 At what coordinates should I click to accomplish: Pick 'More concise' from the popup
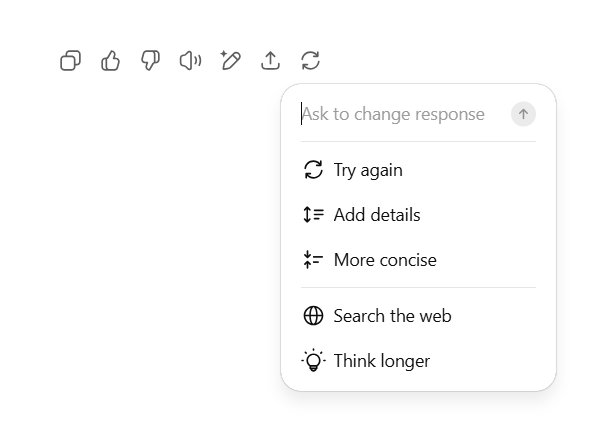[x=418, y=260]
